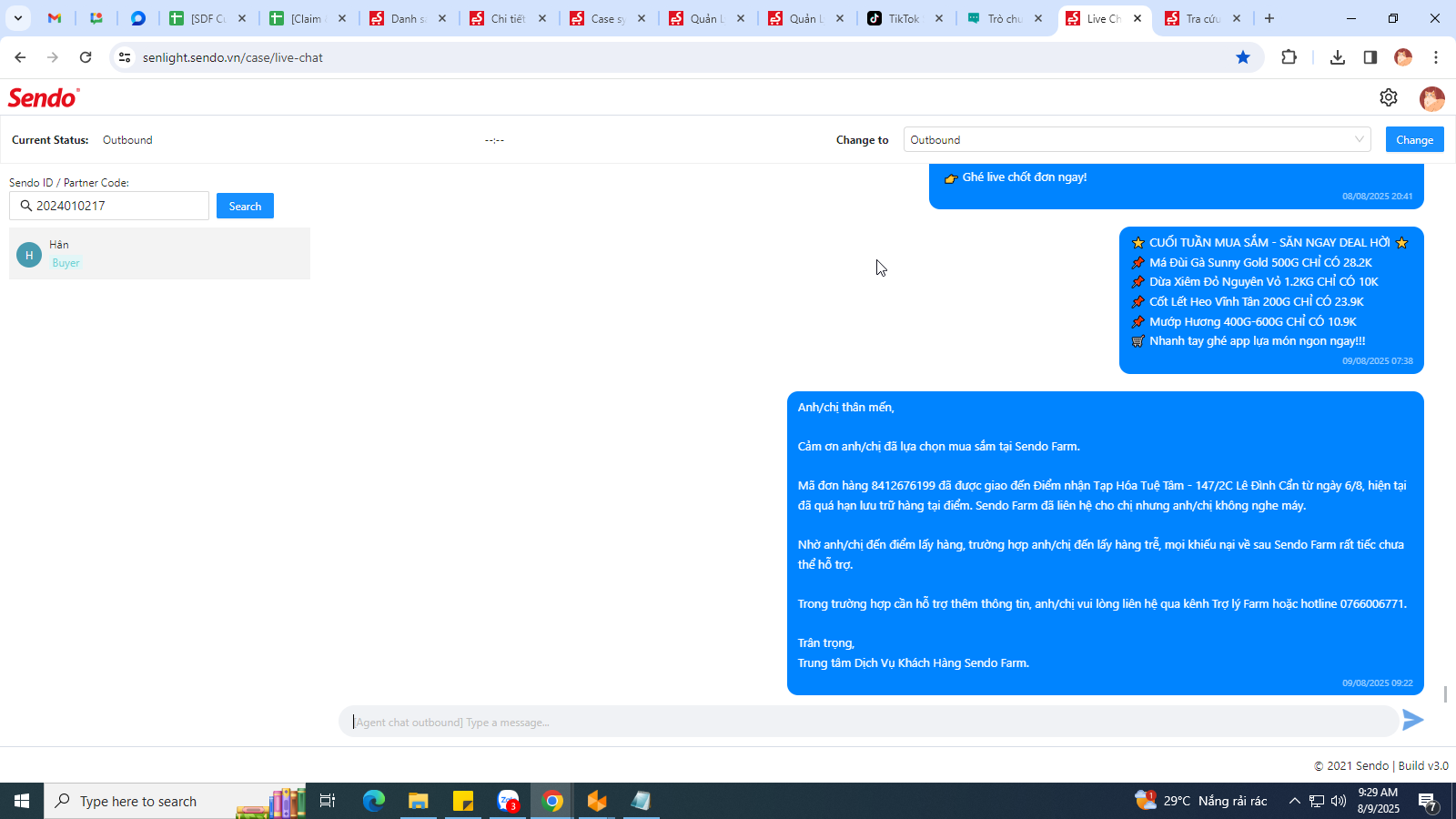The width and height of the screenshot is (1456, 819).
Task: Toggle the Chrome side panel icon
Action: [1370, 57]
